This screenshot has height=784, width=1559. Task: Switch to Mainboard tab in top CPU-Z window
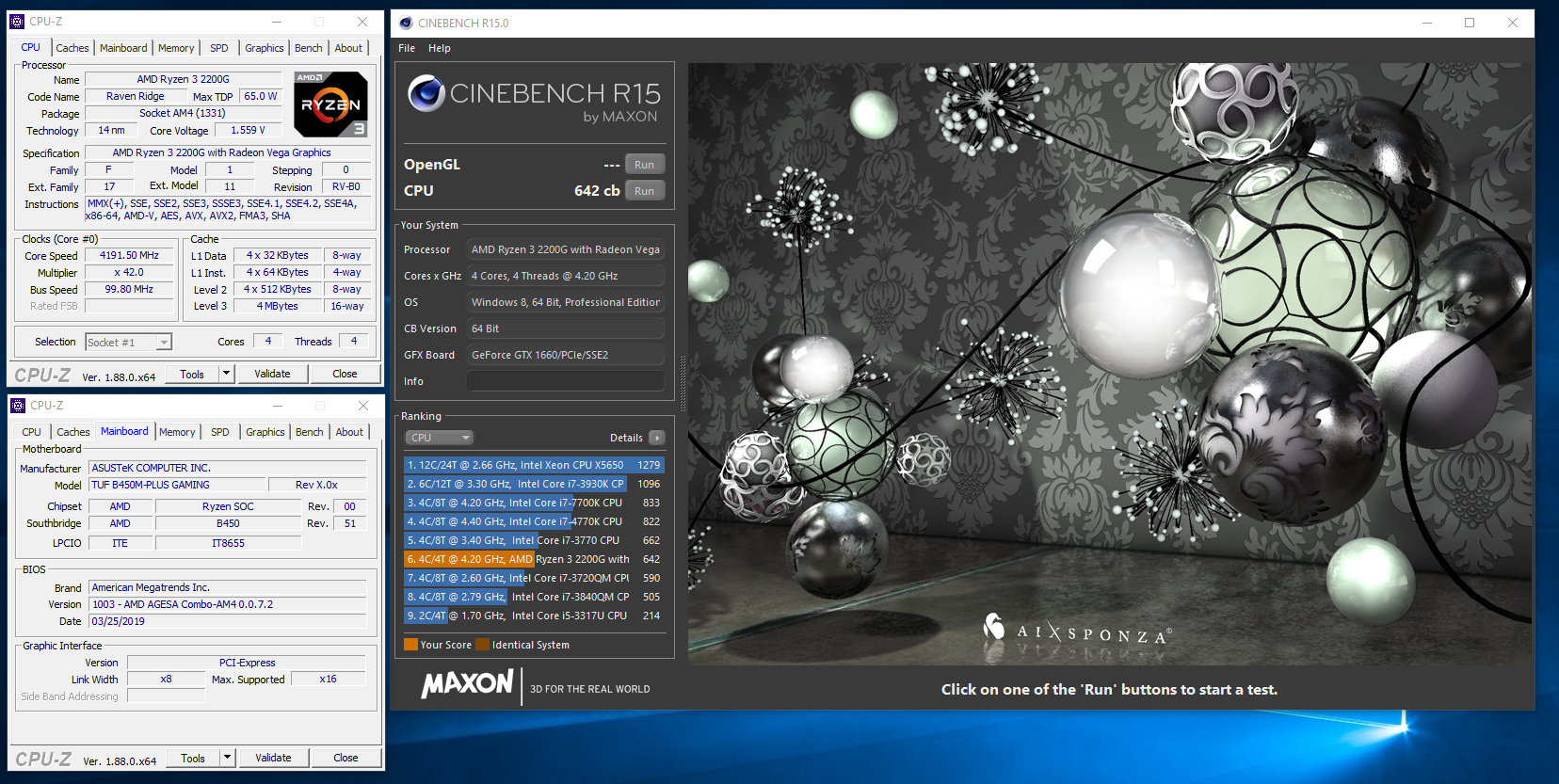click(123, 48)
